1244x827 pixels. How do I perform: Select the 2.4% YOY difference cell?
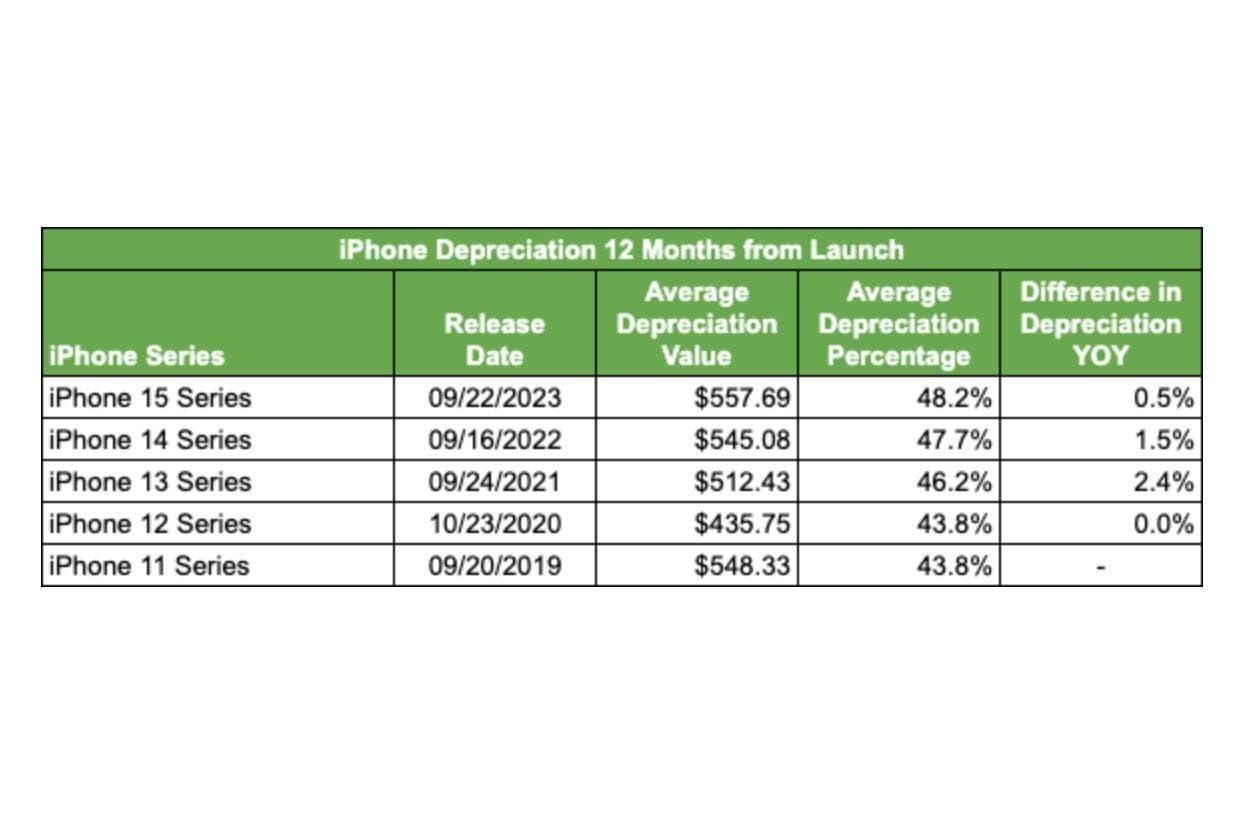(x=1101, y=482)
